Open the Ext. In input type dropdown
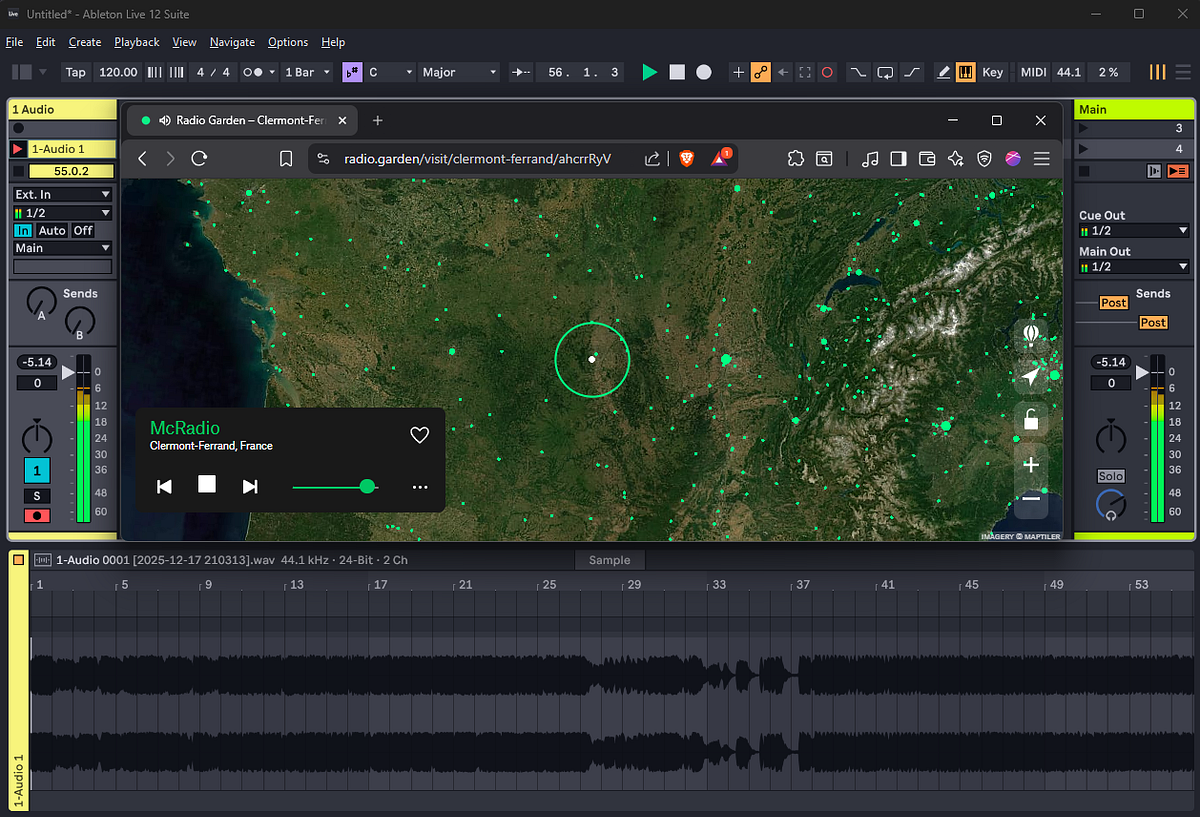 [62, 194]
